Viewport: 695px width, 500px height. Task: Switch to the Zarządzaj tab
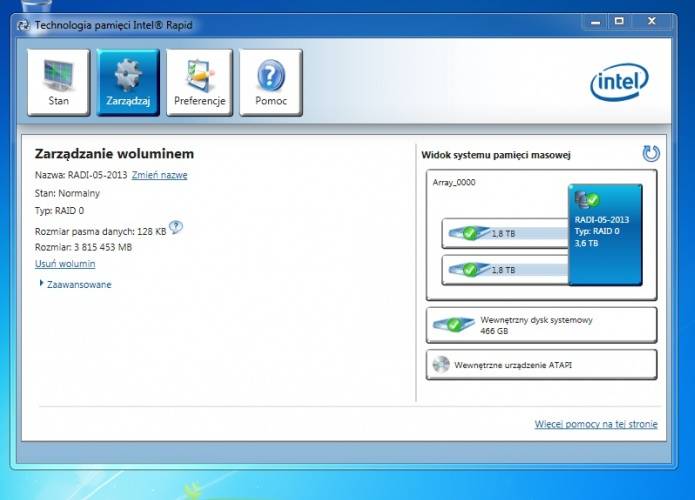(128, 82)
